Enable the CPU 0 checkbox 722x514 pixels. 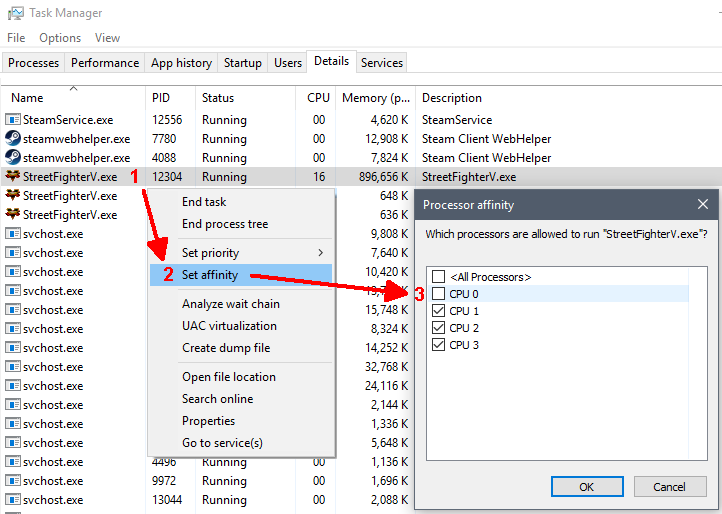437,294
